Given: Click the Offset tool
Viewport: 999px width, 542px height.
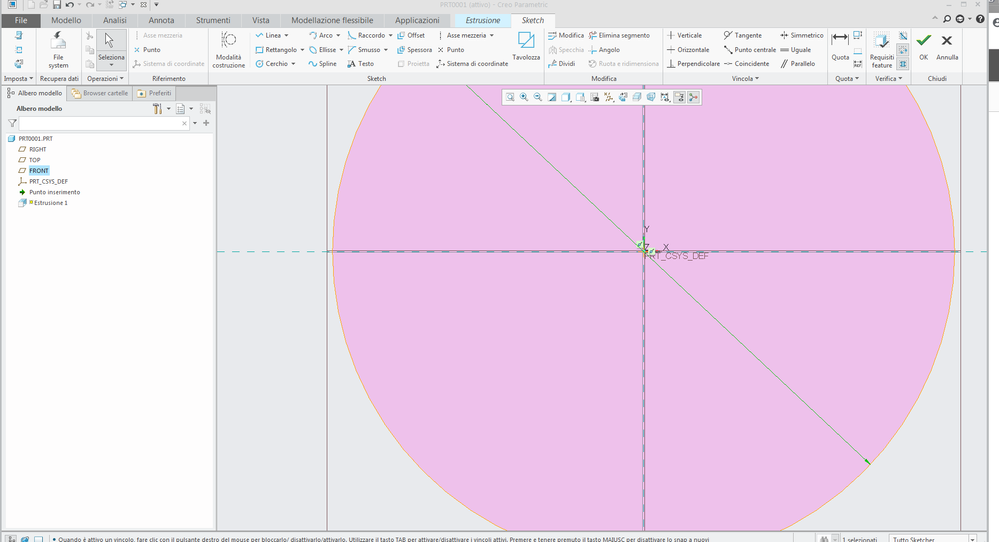Looking at the screenshot, I should click(x=411, y=36).
